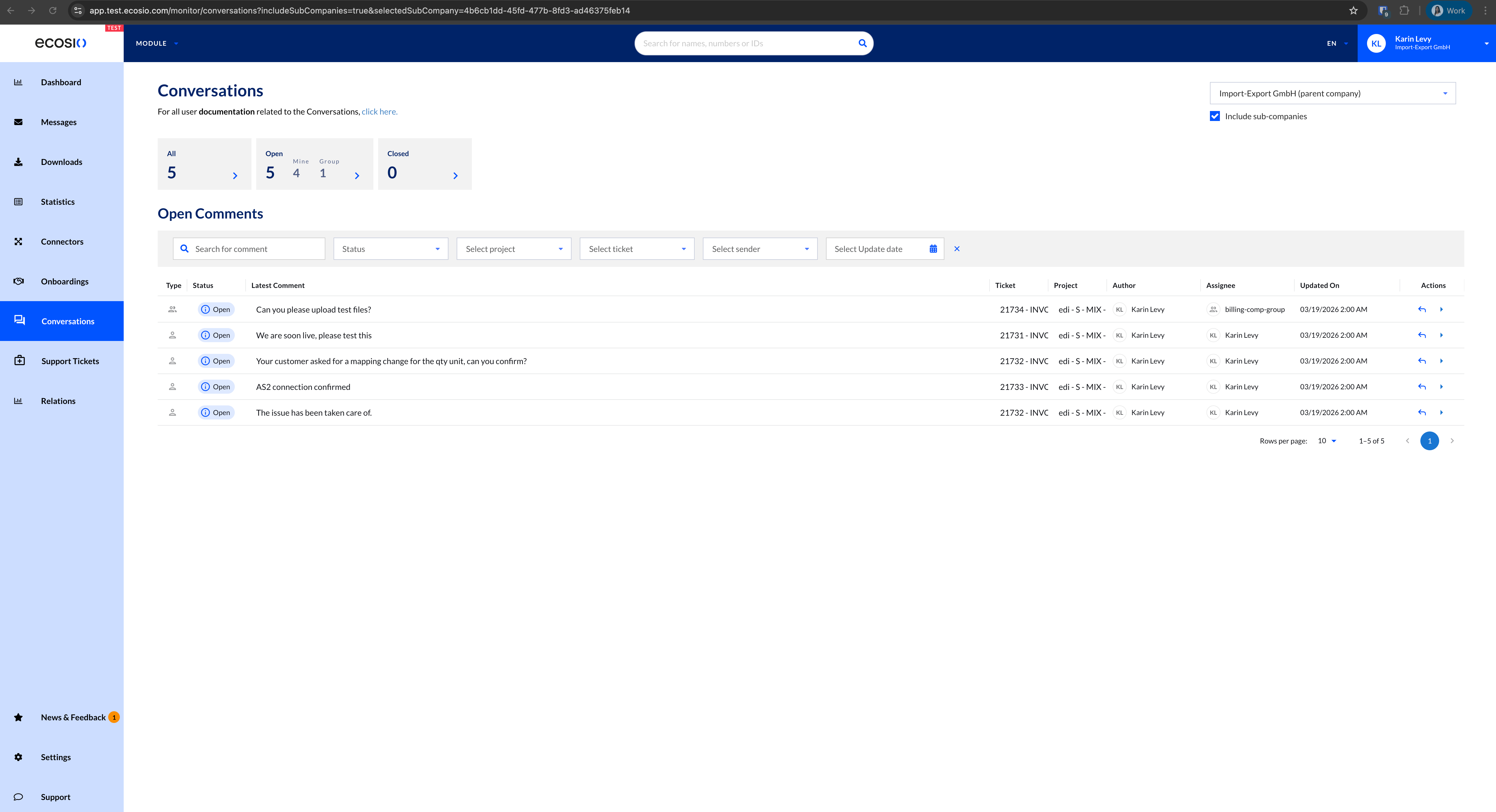
Task: Click the Select Update date field
Action: pyautogui.click(x=885, y=248)
